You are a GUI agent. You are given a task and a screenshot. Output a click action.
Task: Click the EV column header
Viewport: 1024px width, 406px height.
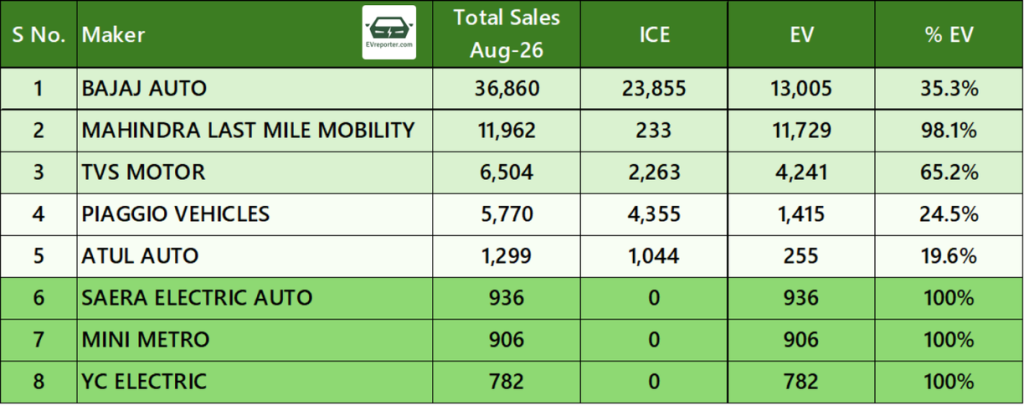pos(801,34)
